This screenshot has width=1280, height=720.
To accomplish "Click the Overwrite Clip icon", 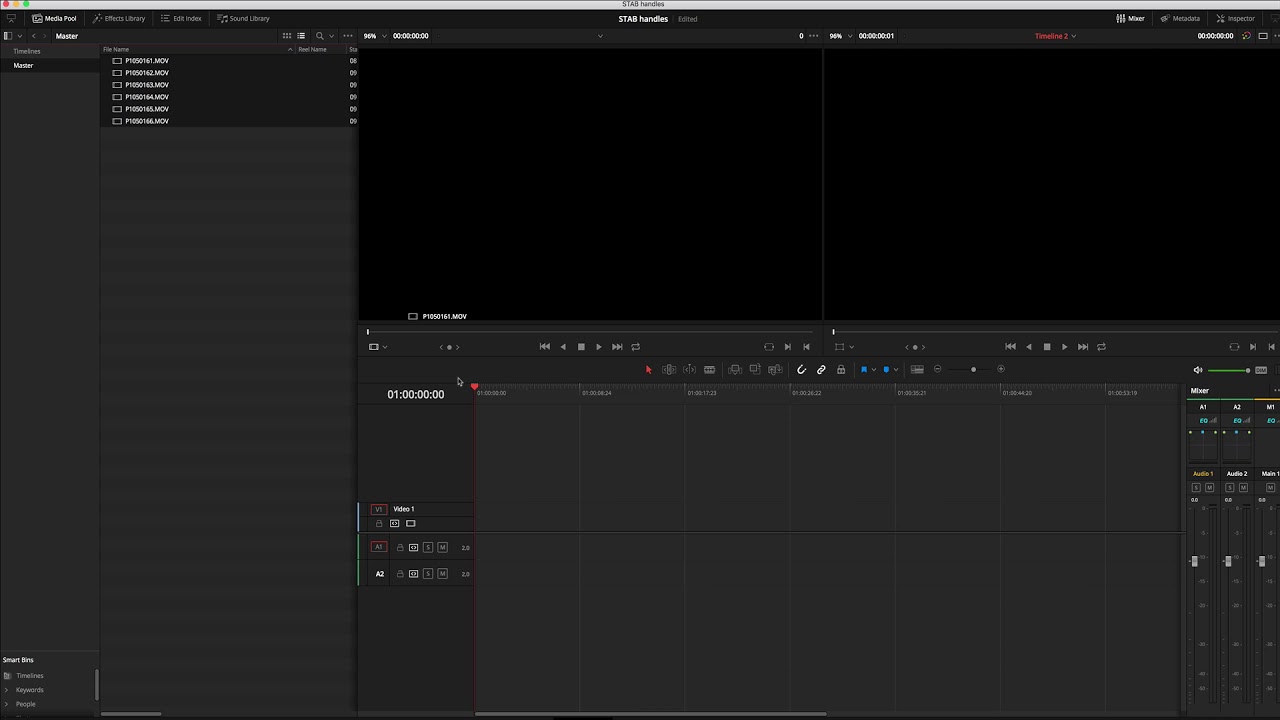I will pyautogui.click(x=755, y=370).
